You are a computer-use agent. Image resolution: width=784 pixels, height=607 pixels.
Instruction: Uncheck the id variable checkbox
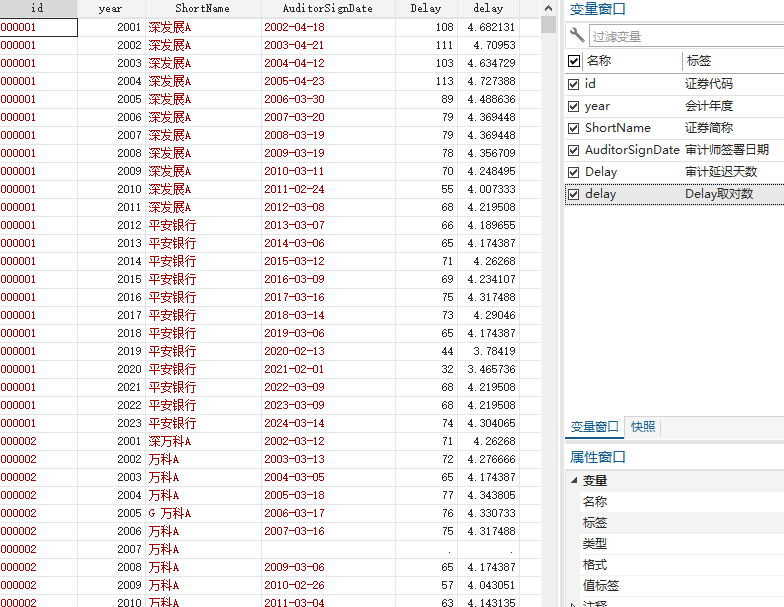point(574,84)
